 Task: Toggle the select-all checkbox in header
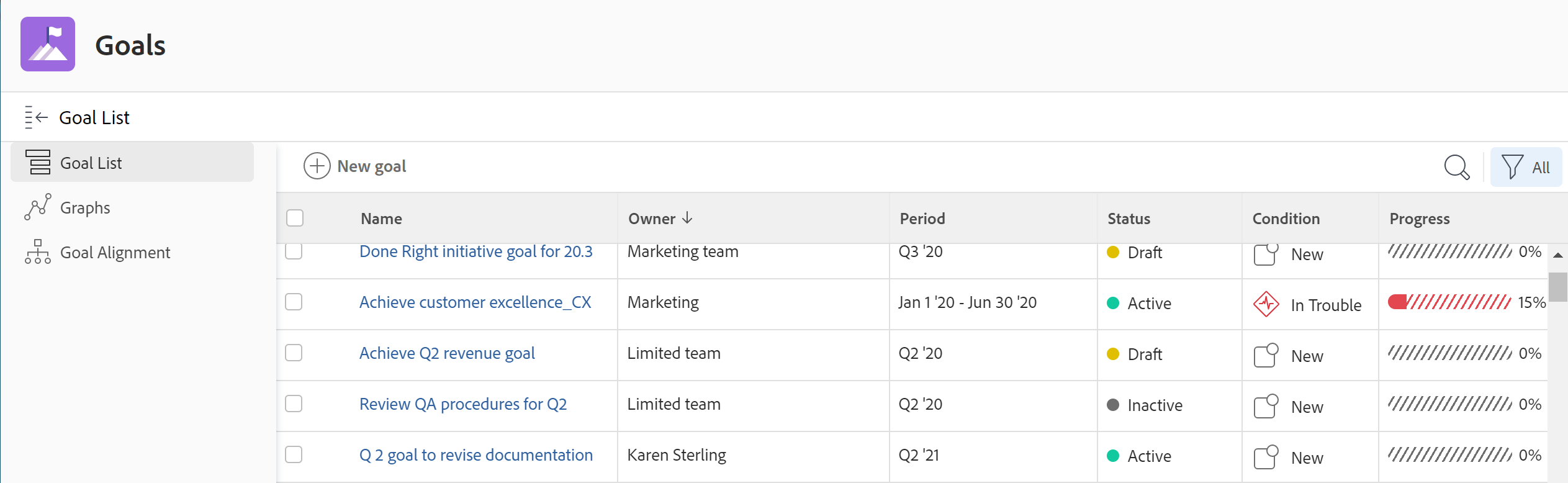tap(295, 218)
